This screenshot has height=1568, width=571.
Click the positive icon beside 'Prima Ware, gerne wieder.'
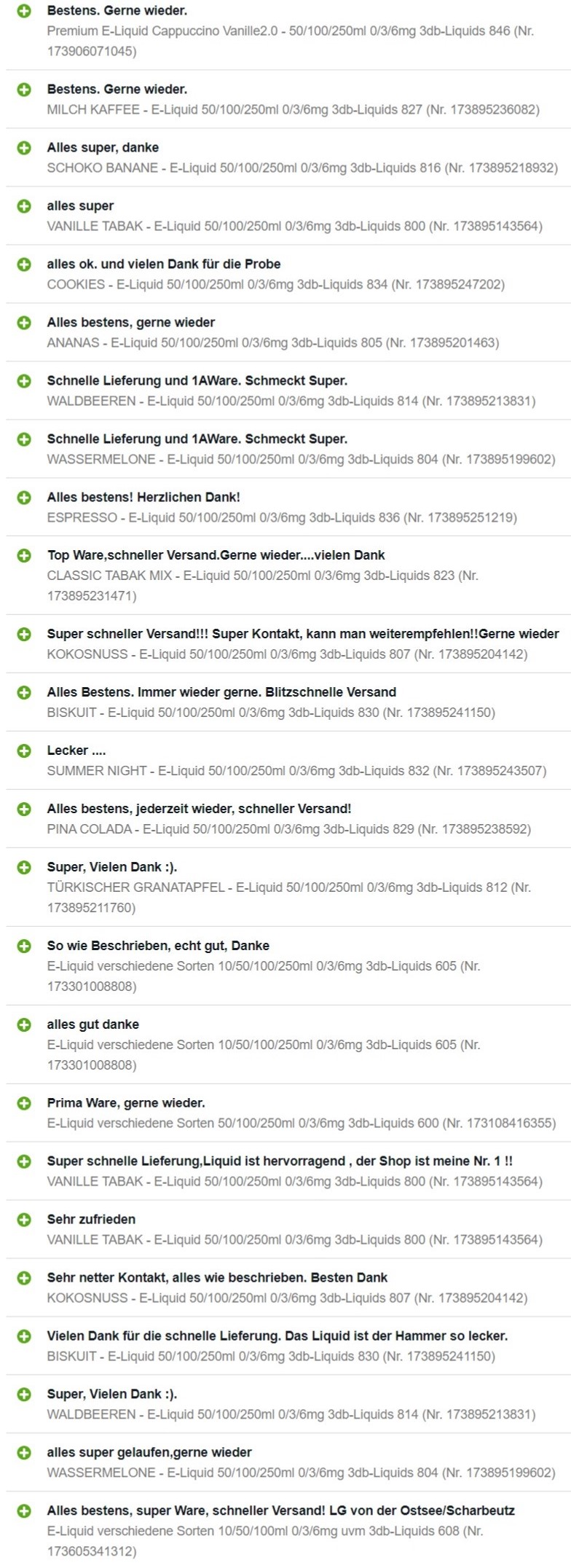point(24,1102)
